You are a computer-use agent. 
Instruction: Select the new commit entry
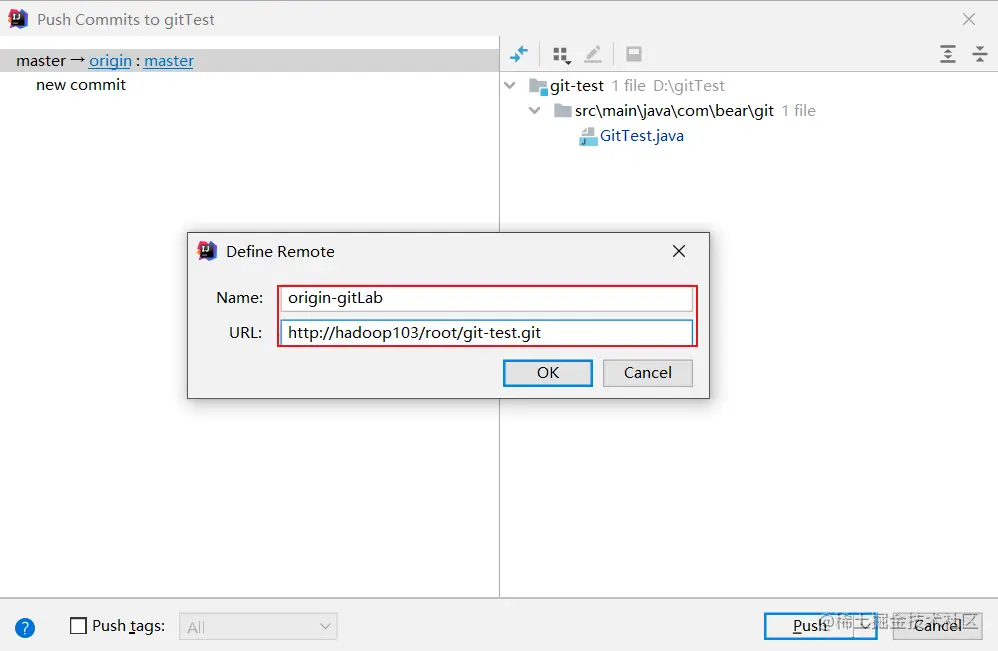pyautogui.click(x=81, y=85)
